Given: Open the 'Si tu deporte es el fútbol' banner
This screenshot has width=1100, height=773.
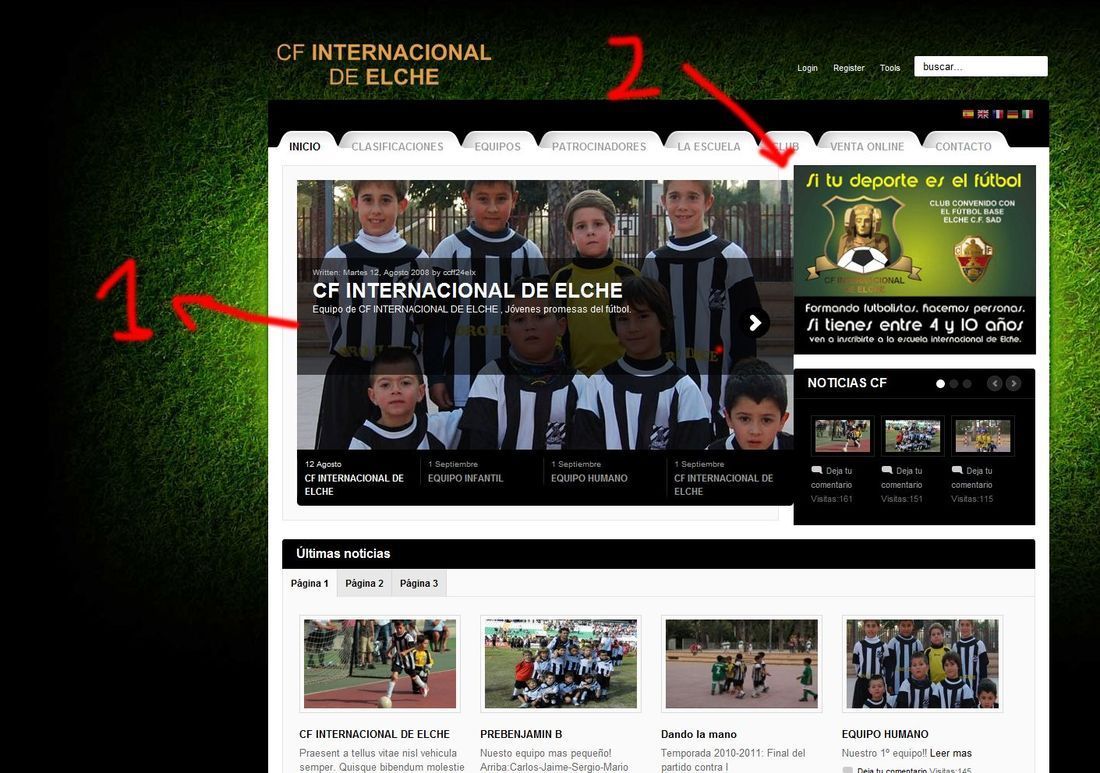Looking at the screenshot, I should click(915, 260).
